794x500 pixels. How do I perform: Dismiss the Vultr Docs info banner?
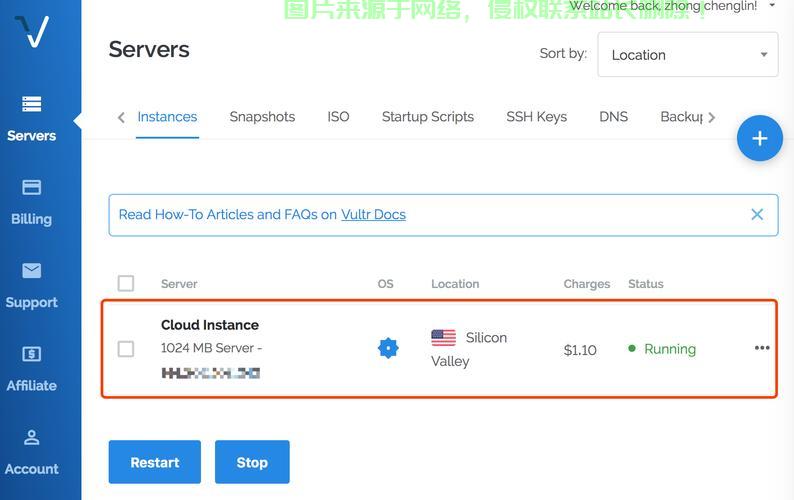[x=757, y=214]
